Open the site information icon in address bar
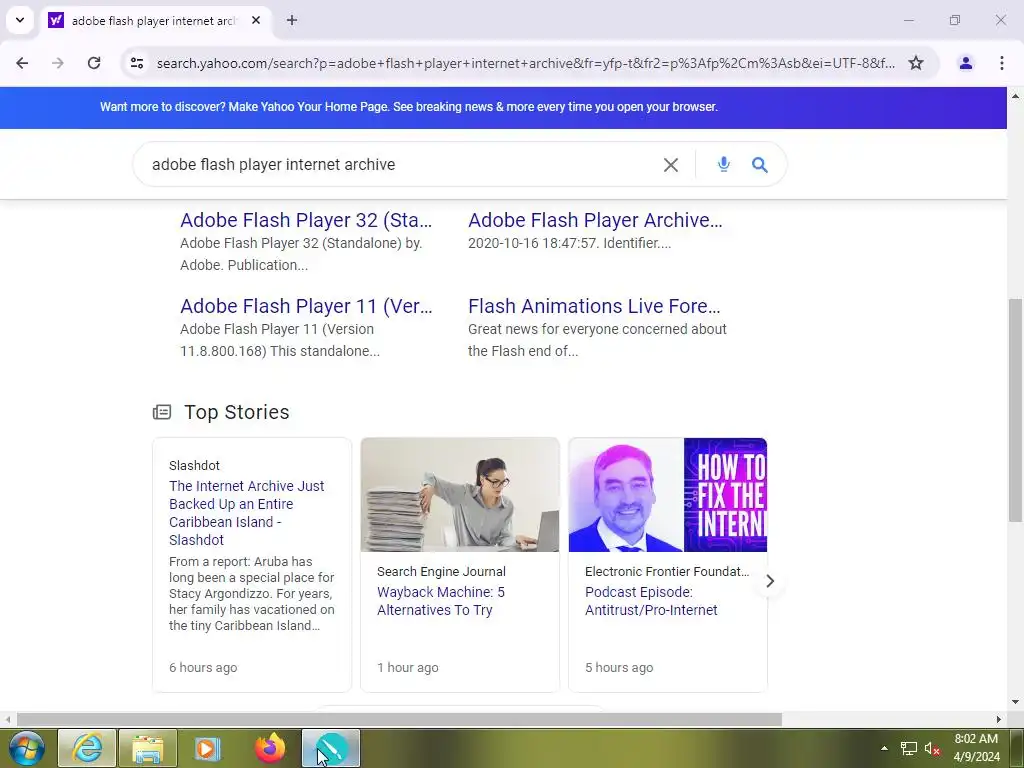 (x=136, y=63)
